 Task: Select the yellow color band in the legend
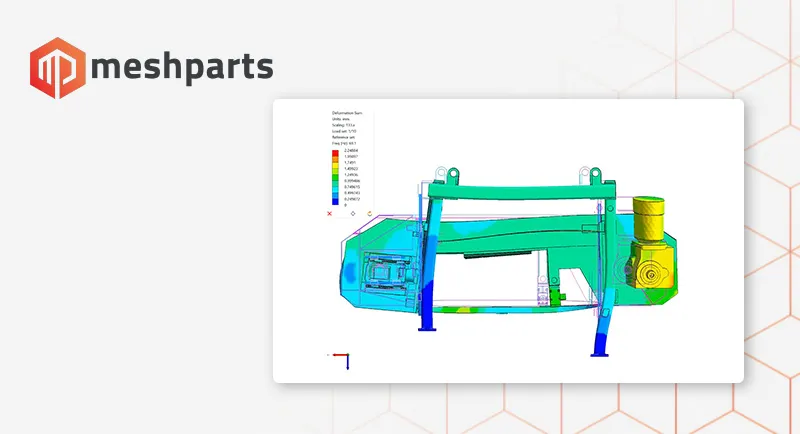tap(335, 165)
